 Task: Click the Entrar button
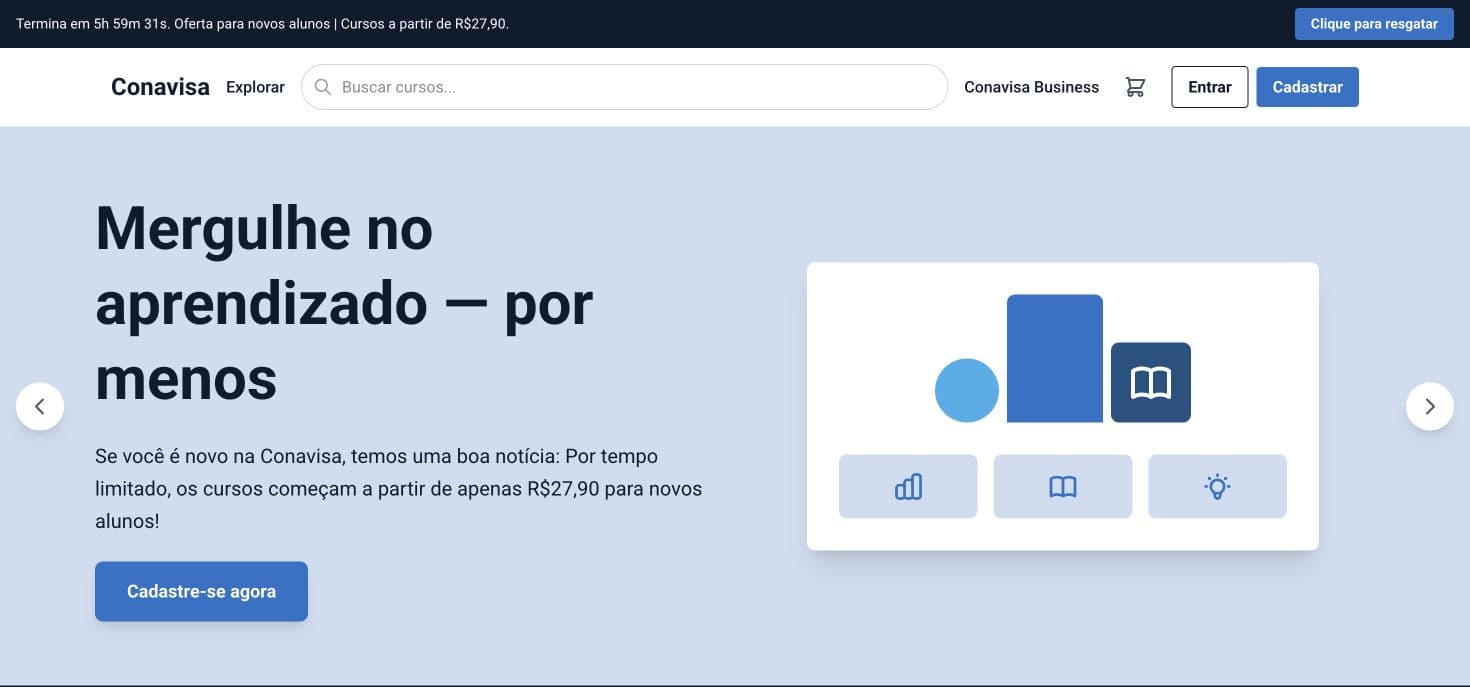coord(1210,87)
